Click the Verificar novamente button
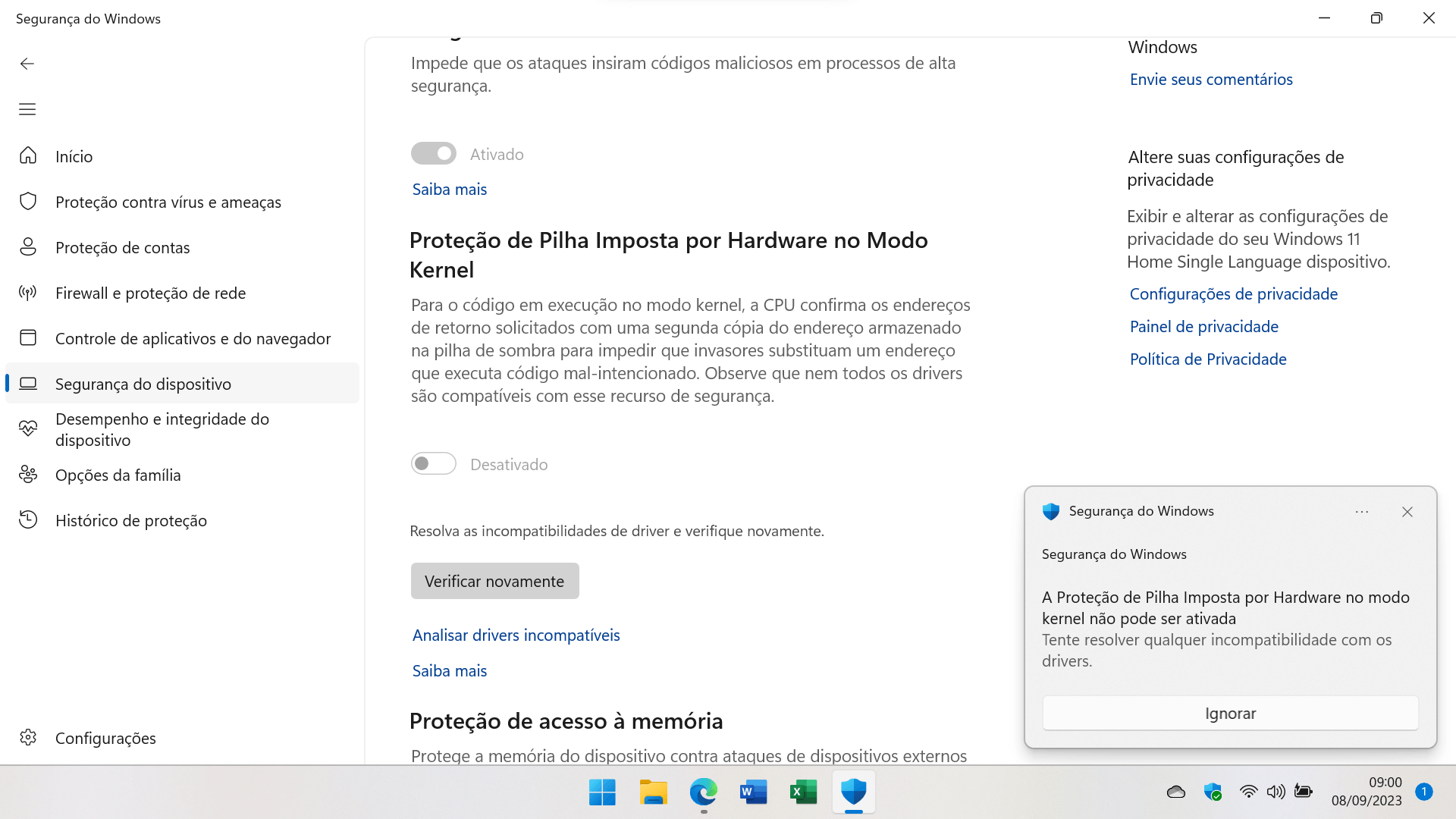Viewport: 1456px width, 819px height. click(494, 581)
